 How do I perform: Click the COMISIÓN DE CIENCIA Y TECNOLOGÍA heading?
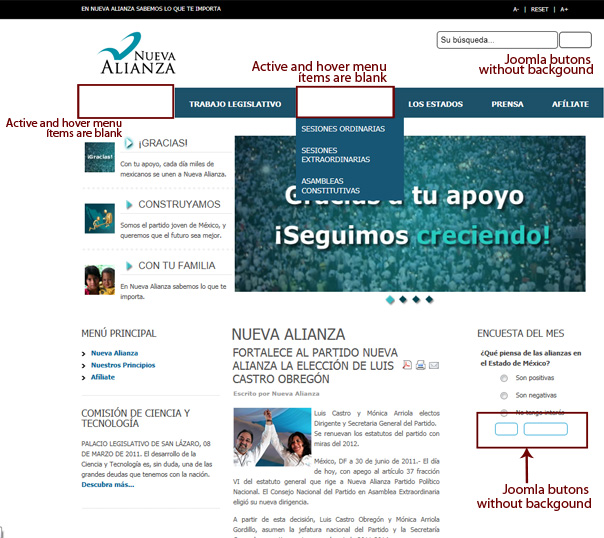pos(136,418)
